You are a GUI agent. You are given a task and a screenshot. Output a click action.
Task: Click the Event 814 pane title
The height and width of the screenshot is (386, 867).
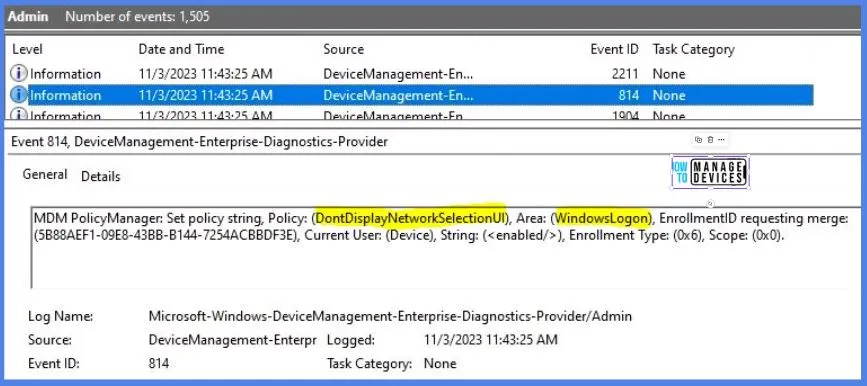(x=199, y=142)
